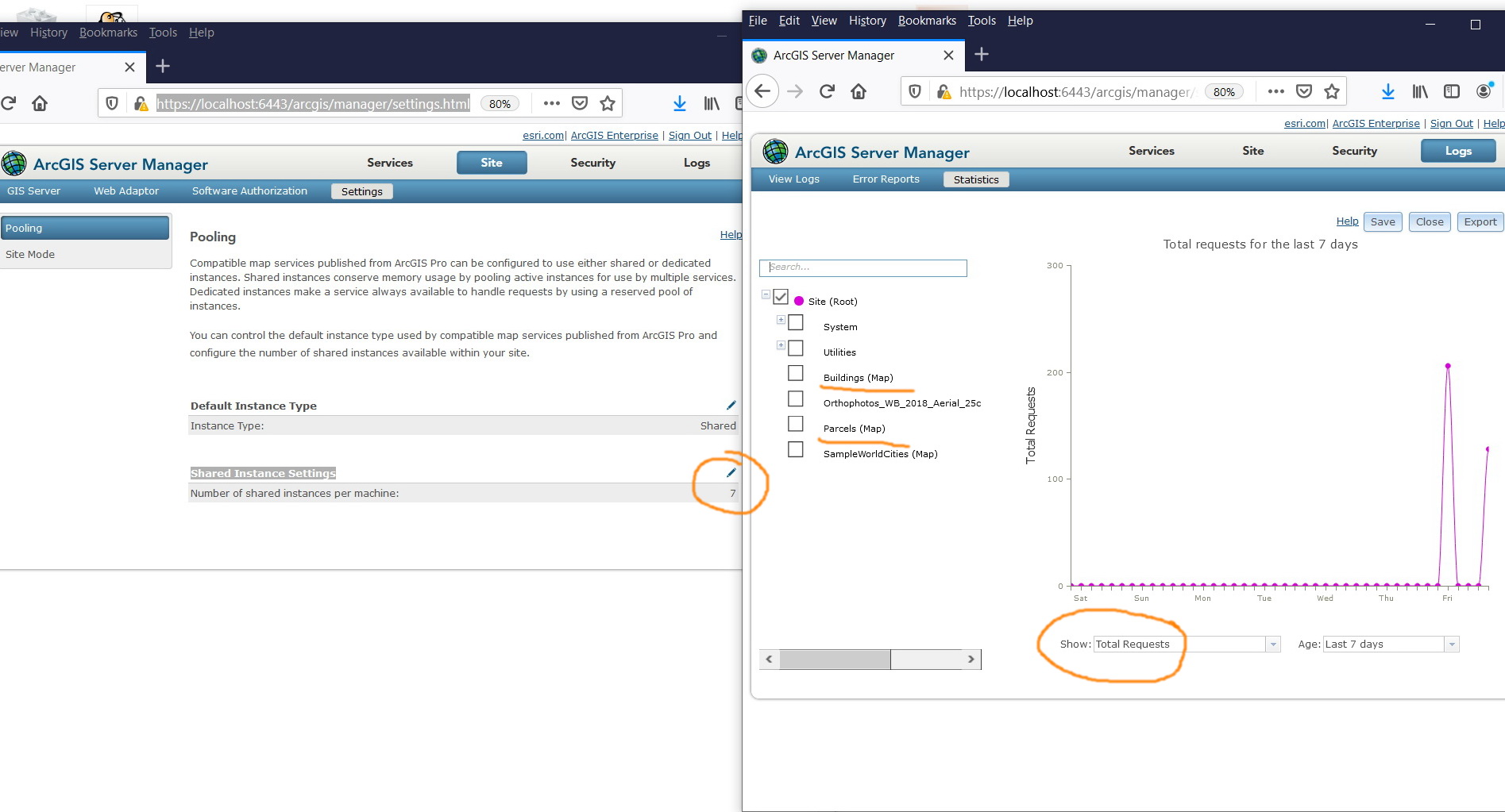This screenshot has width=1505, height=812.
Task: Click horizontal scrollbar thumb under service tree
Action: (835, 660)
